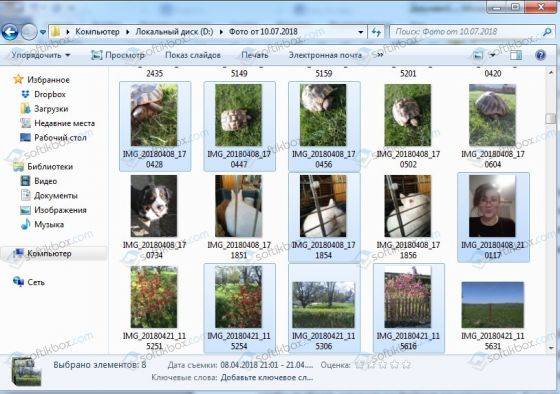
Task: Click the search magnifier icon
Action: (547, 32)
